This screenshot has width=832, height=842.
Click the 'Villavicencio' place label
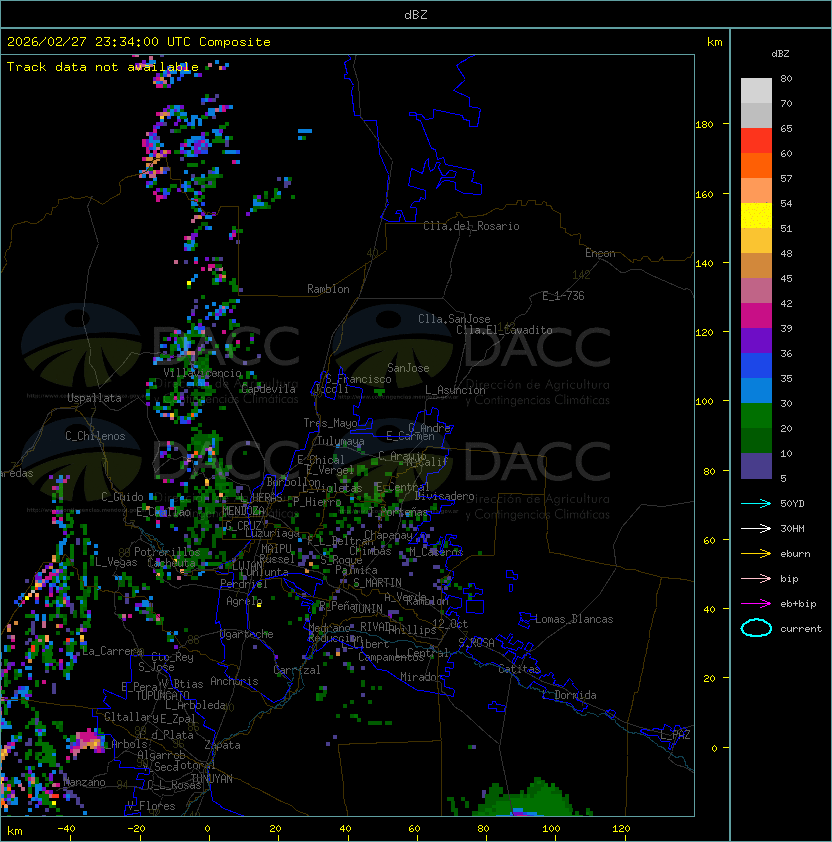pyautogui.click(x=202, y=373)
